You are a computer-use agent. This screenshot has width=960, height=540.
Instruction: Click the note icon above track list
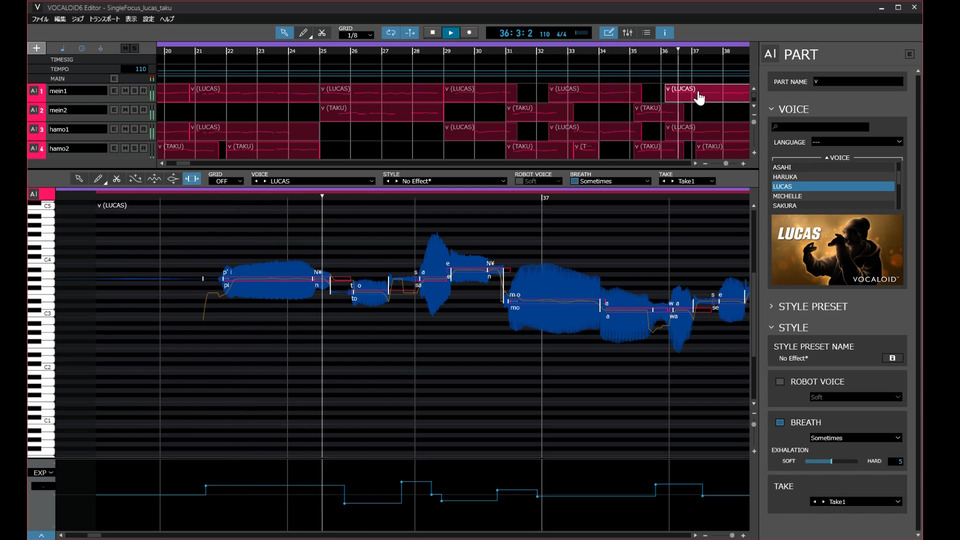tap(62, 48)
